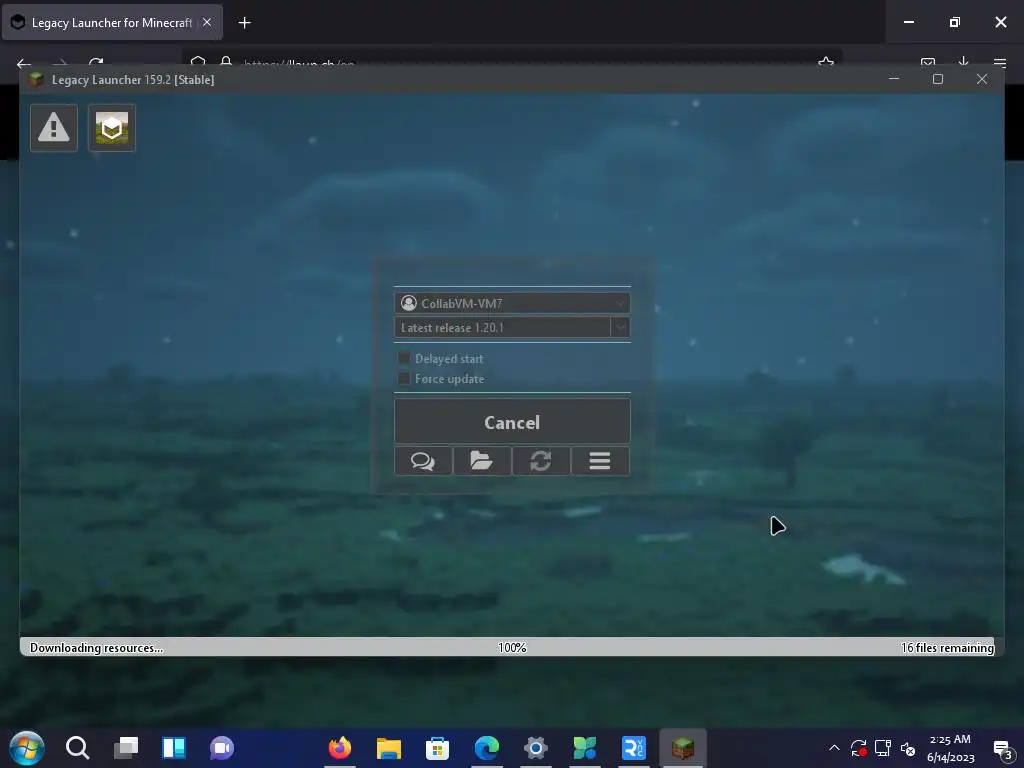Open the Settings gear on the taskbar
1024x768 pixels.
click(x=536, y=748)
